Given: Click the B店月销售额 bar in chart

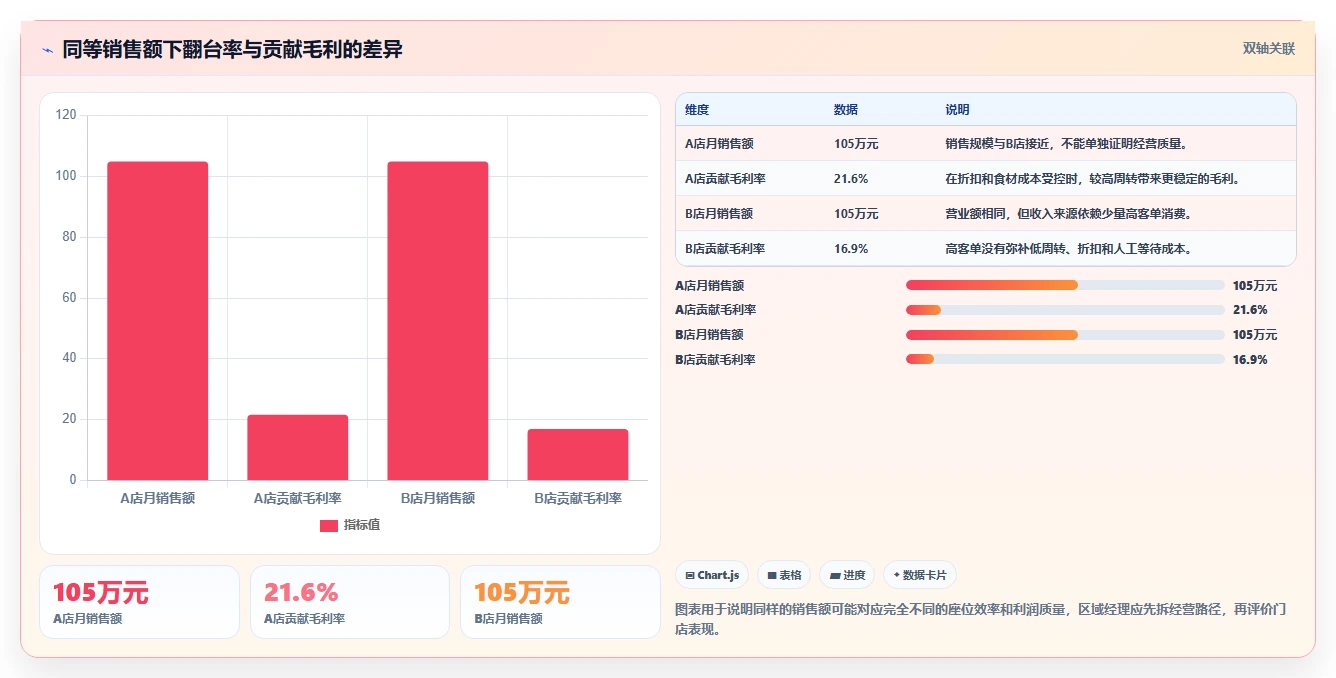Looking at the screenshot, I should 438,321.
